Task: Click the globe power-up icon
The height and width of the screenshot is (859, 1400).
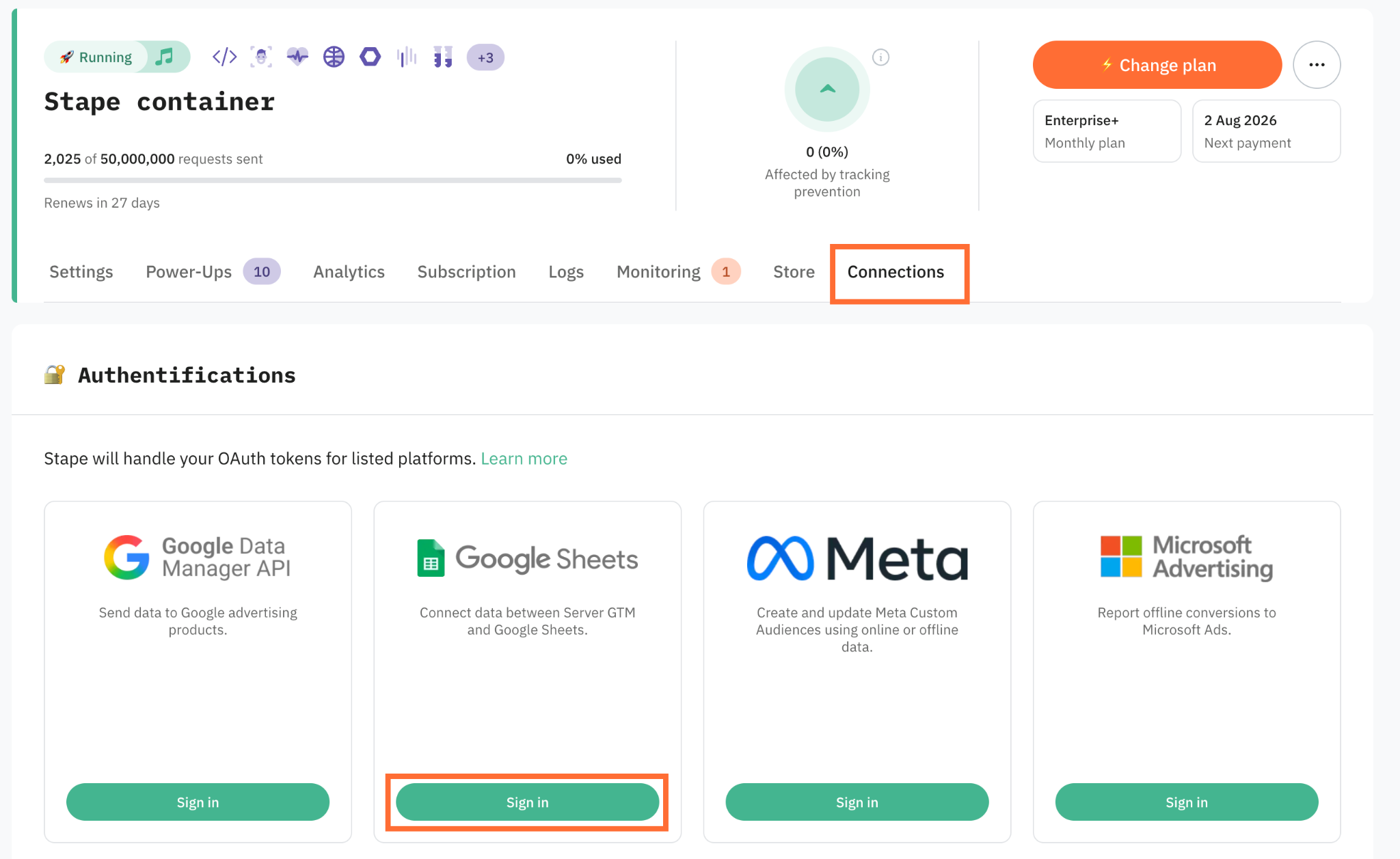Action: pyautogui.click(x=334, y=57)
